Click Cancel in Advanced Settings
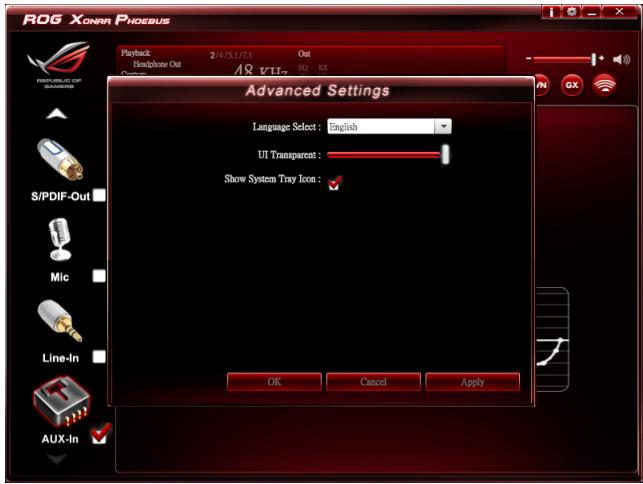 point(373,382)
